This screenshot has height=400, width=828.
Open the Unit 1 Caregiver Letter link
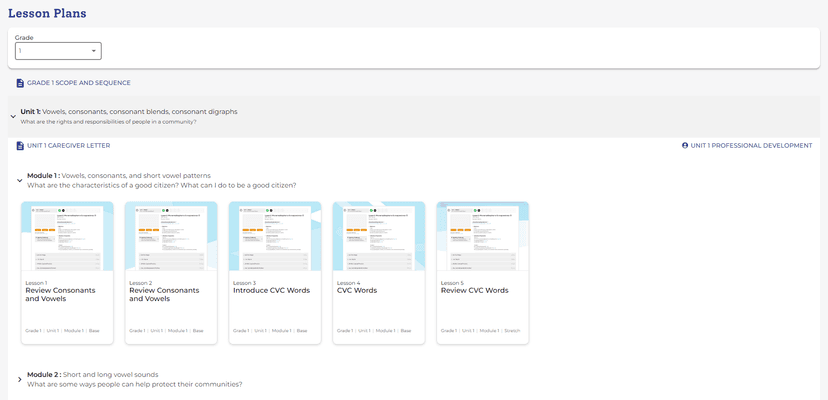68,146
